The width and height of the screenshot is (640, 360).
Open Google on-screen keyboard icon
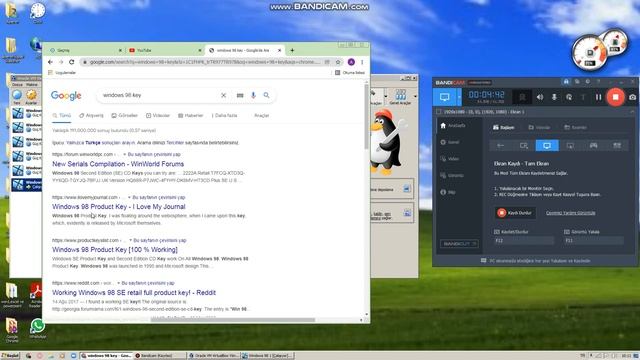[x=240, y=95]
